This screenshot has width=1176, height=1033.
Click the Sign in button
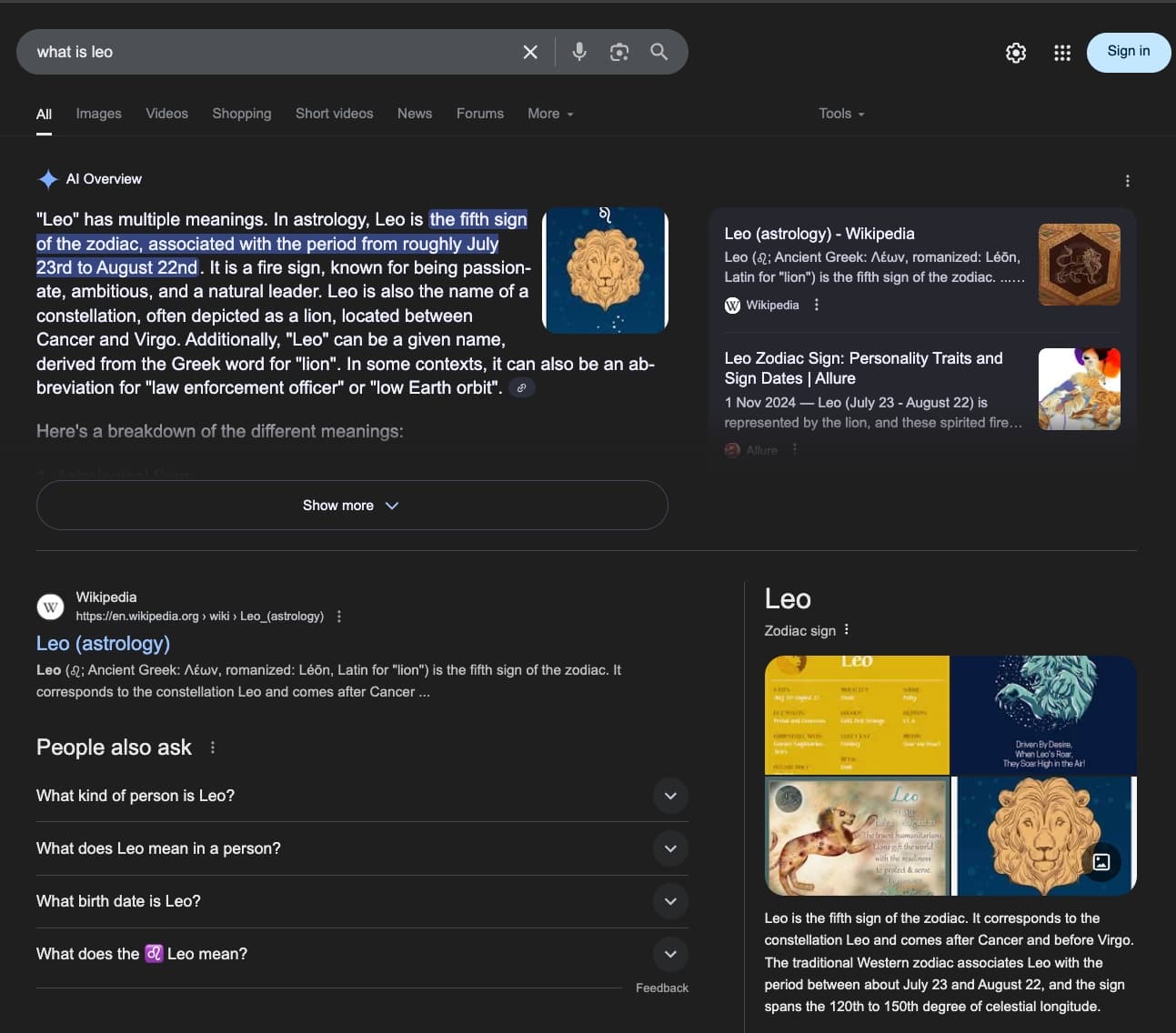tap(1129, 52)
